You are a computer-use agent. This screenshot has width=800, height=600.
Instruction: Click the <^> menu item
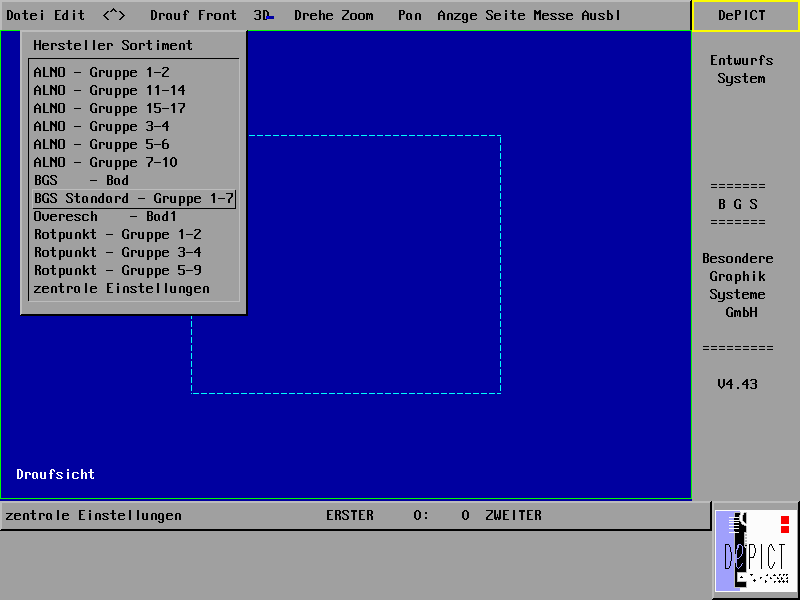click(114, 15)
